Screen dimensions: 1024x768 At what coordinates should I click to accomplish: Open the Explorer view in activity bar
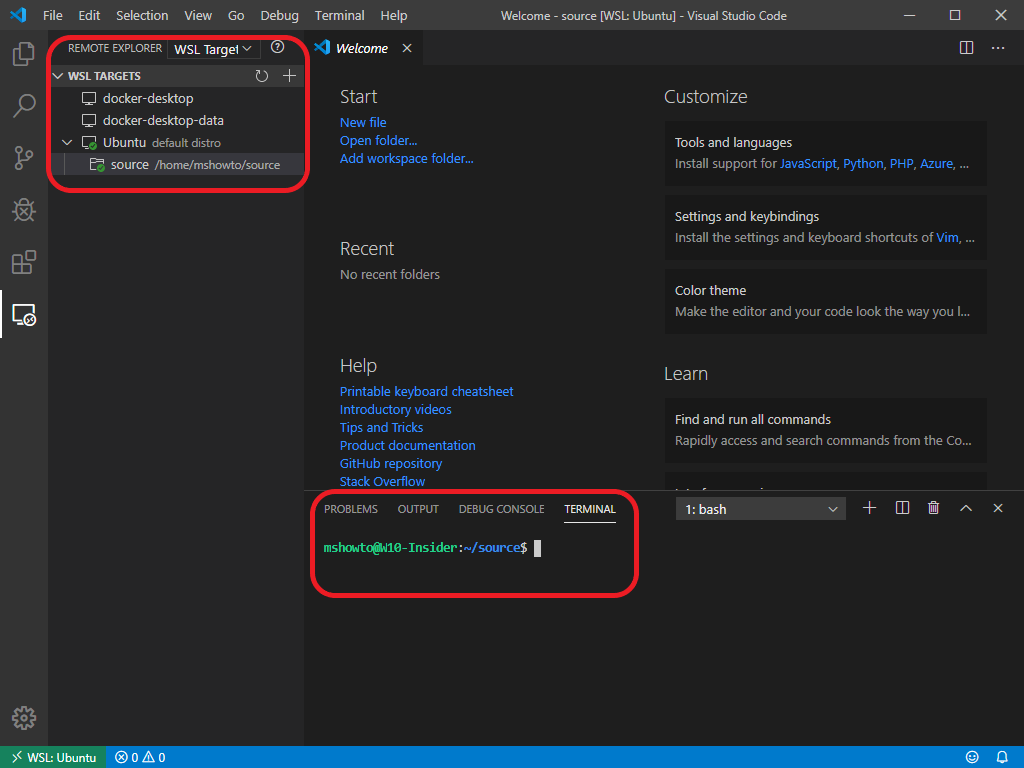24,54
